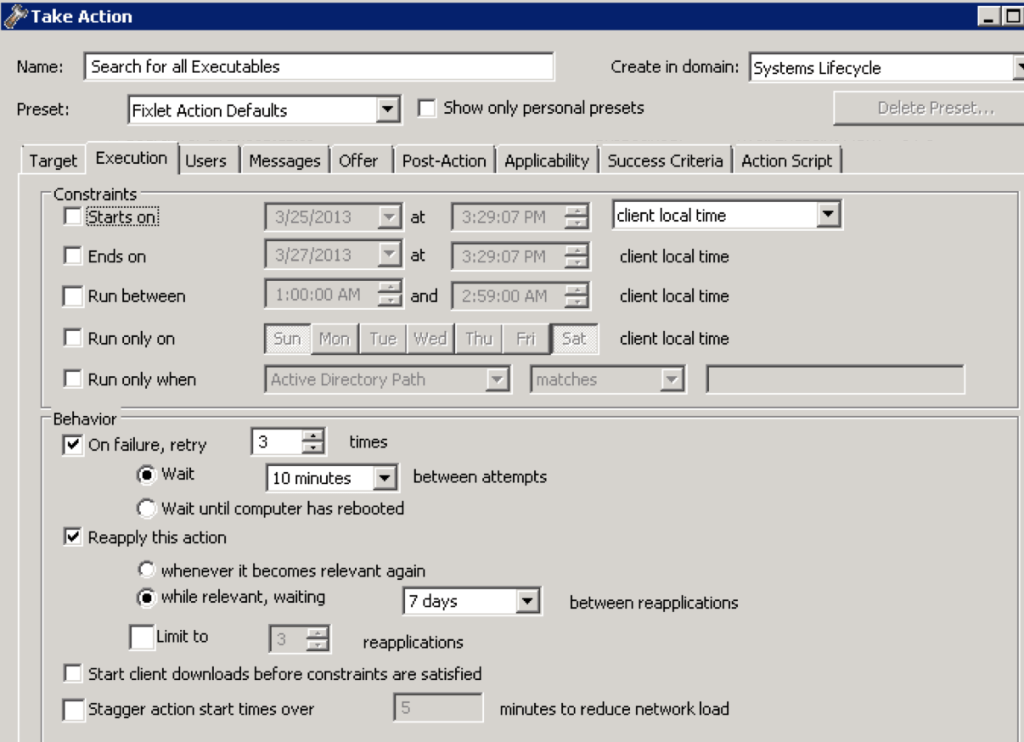Check Stagger action start times over
Image resolution: width=1024 pixels, height=742 pixels.
pyautogui.click(x=73, y=710)
